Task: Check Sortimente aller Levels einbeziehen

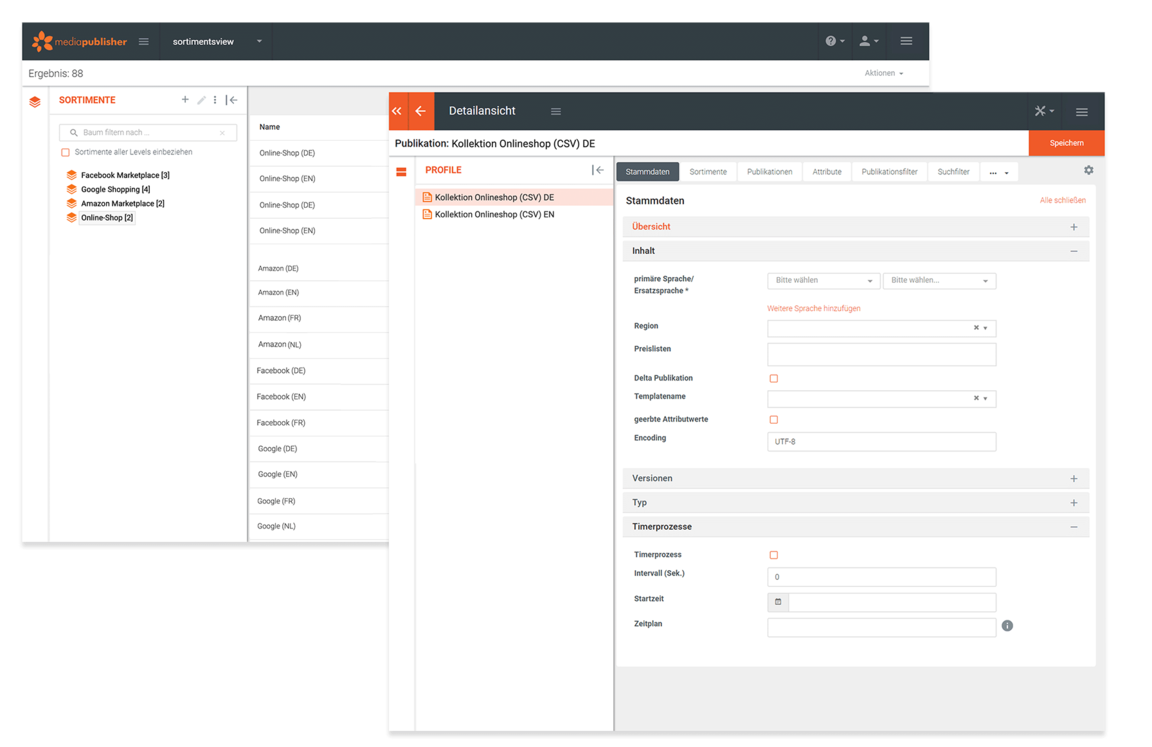Action: coord(66,152)
